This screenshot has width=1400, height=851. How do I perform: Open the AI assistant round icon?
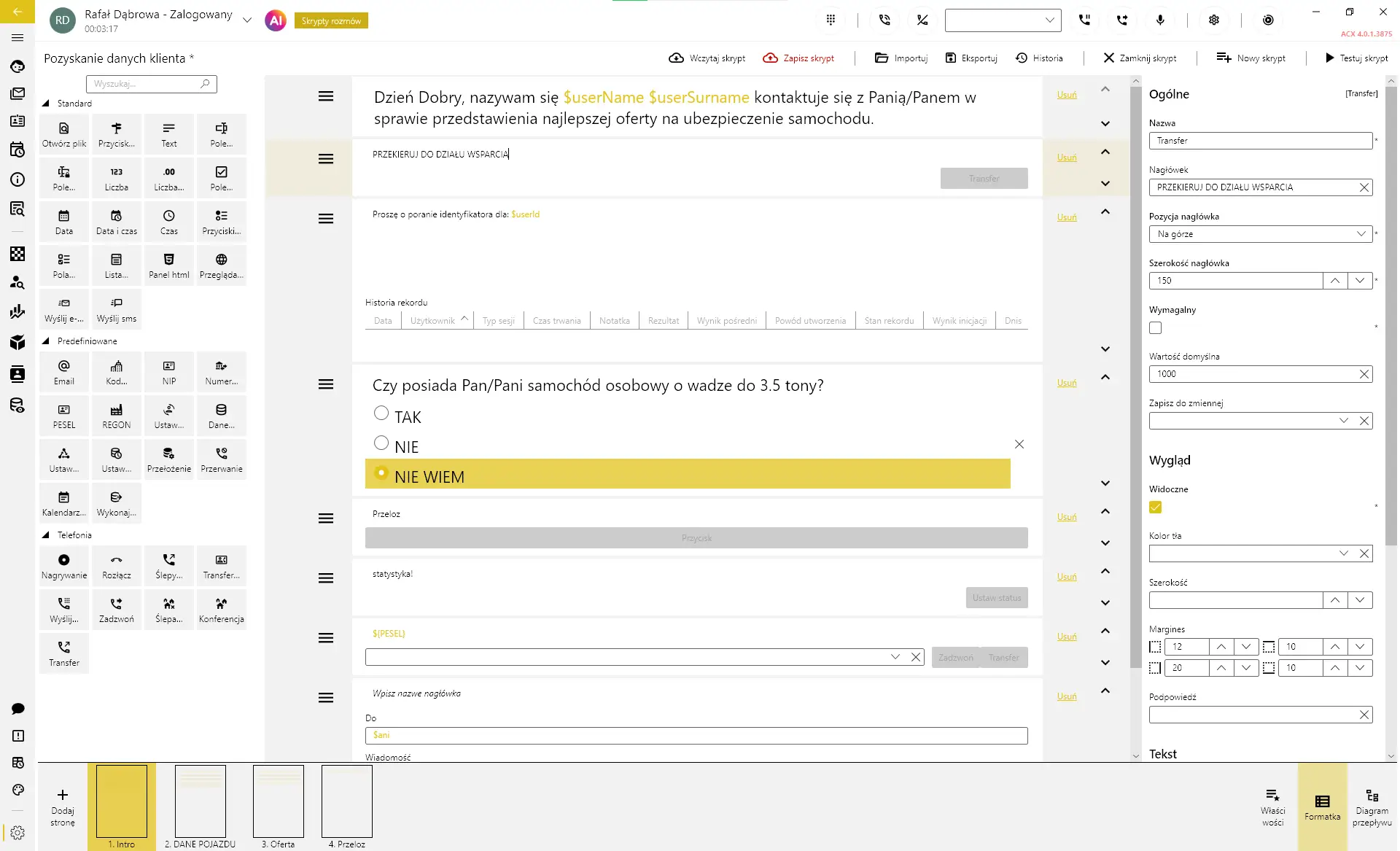[x=276, y=20]
